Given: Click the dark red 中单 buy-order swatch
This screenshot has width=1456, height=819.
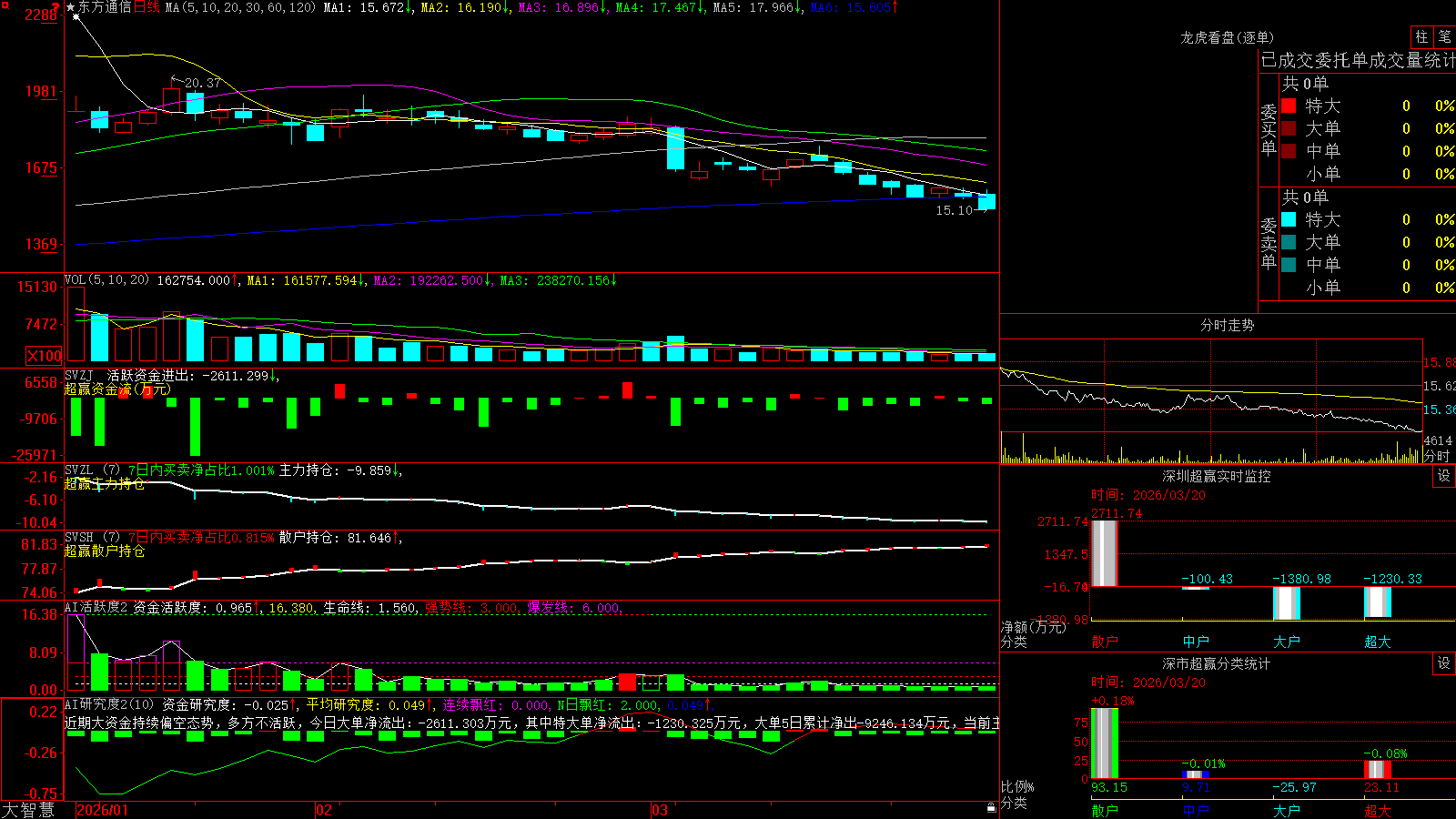Looking at the screenshot, I should point(1289,150).
